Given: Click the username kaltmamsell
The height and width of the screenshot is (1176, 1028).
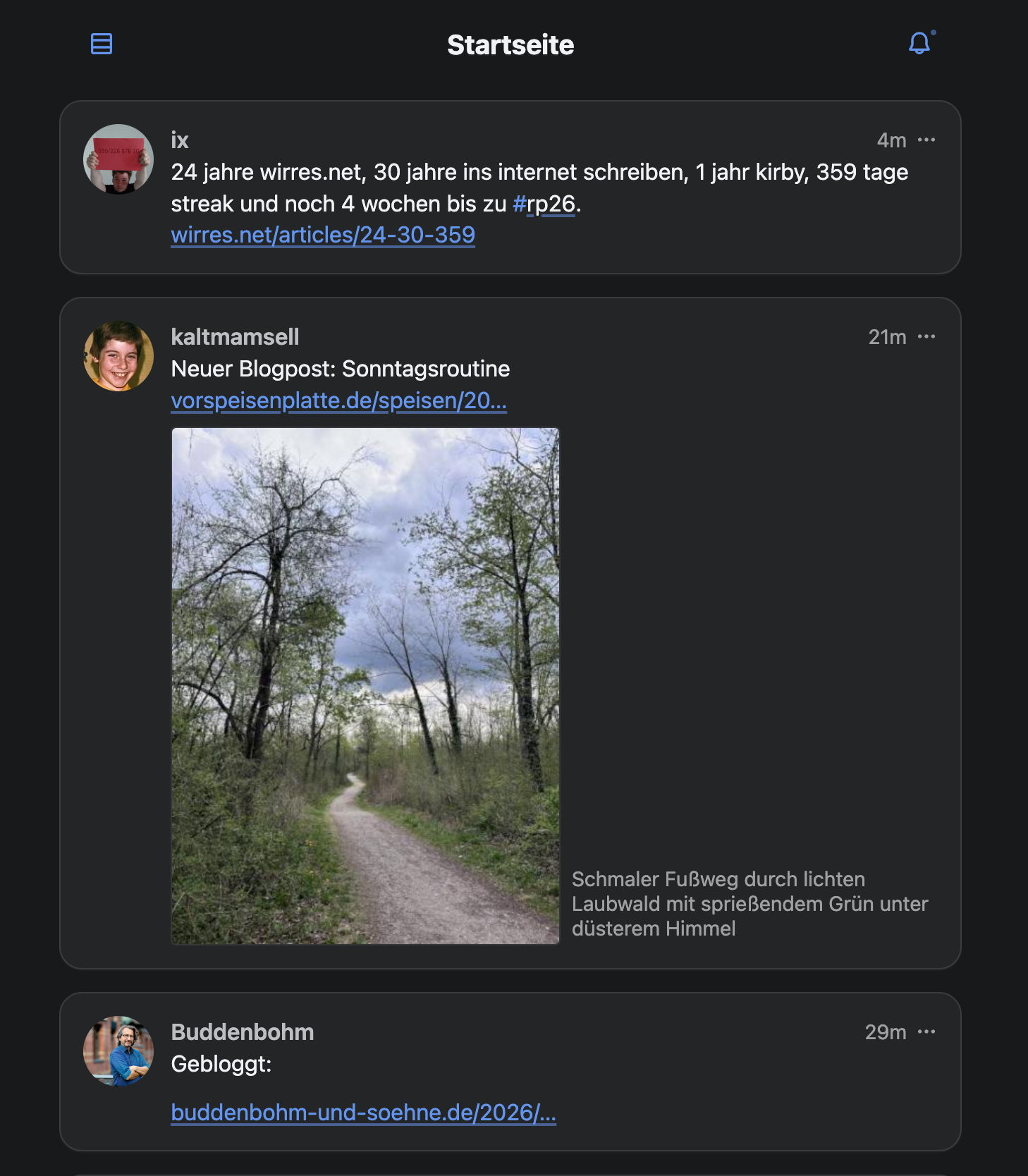Looking at the screenshot, I should [x=235, y=337].
